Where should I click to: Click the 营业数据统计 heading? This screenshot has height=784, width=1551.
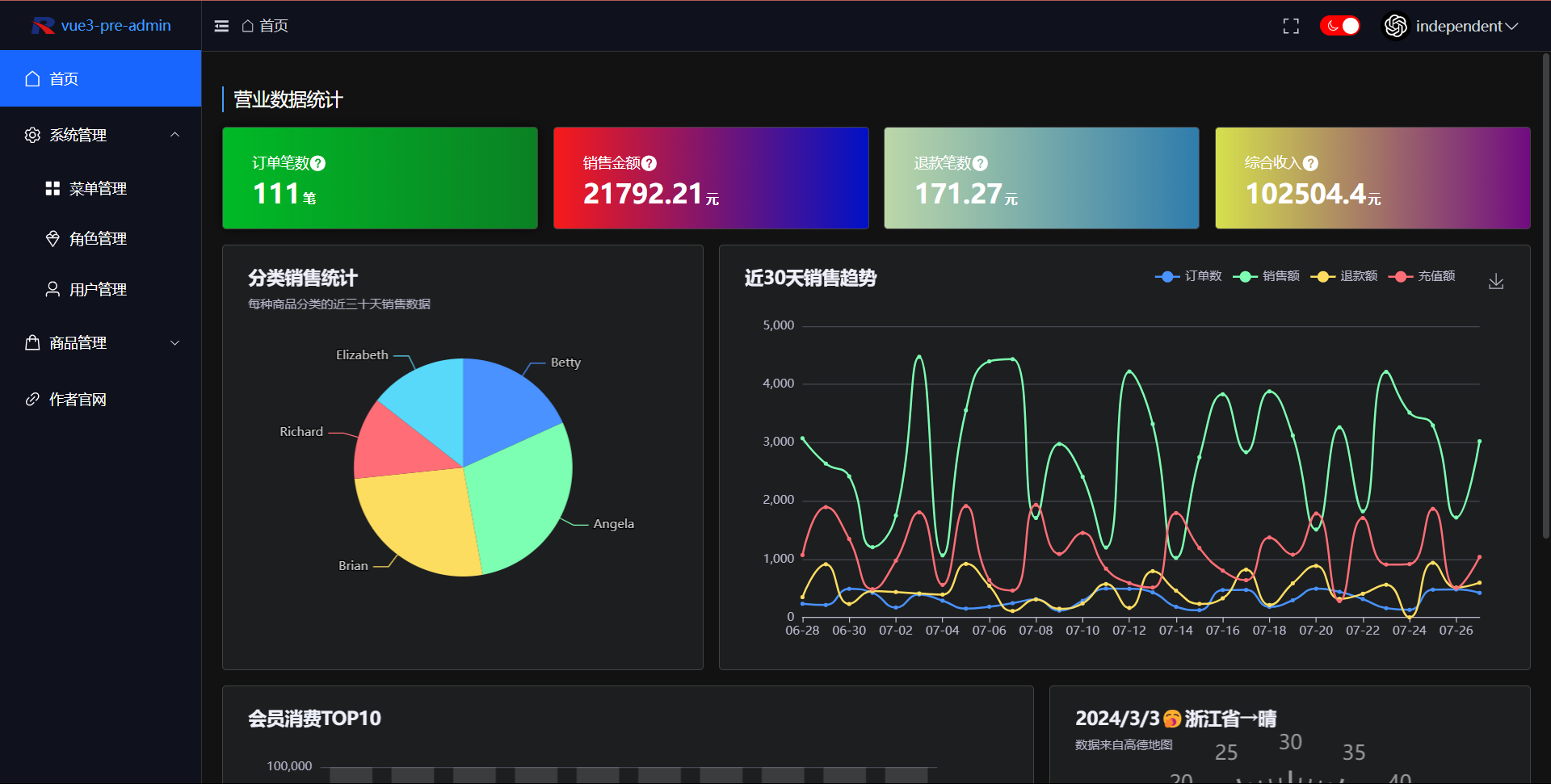click(288, 99)
